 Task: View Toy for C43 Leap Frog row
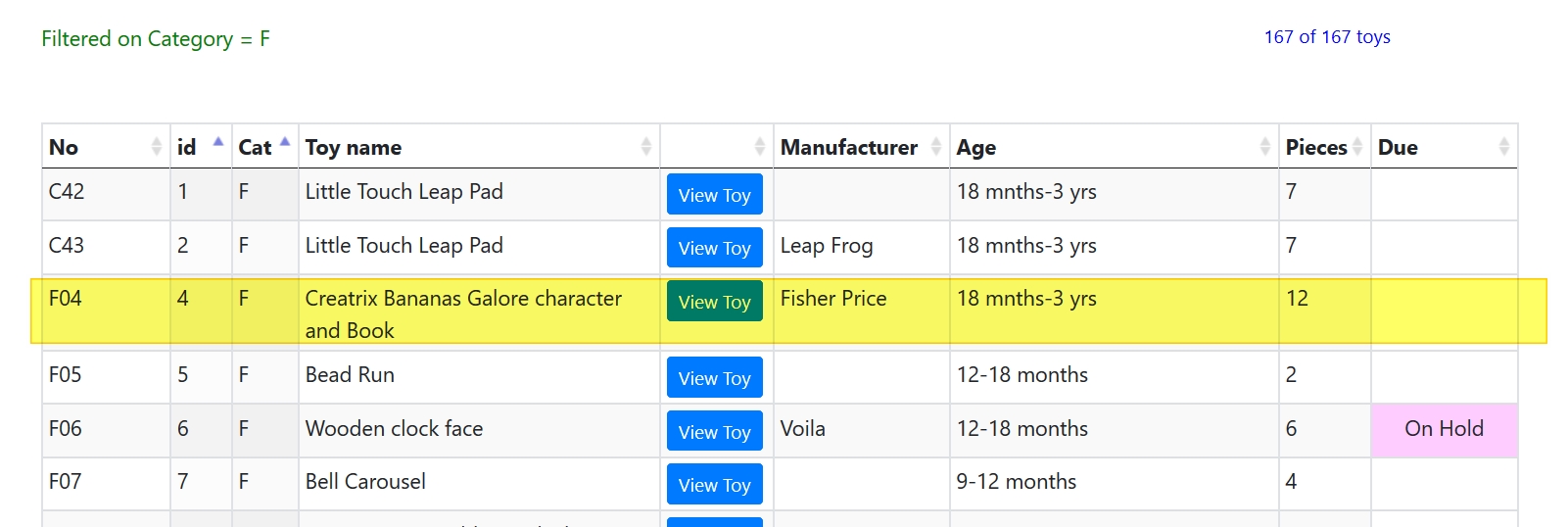tap(714, 249)
